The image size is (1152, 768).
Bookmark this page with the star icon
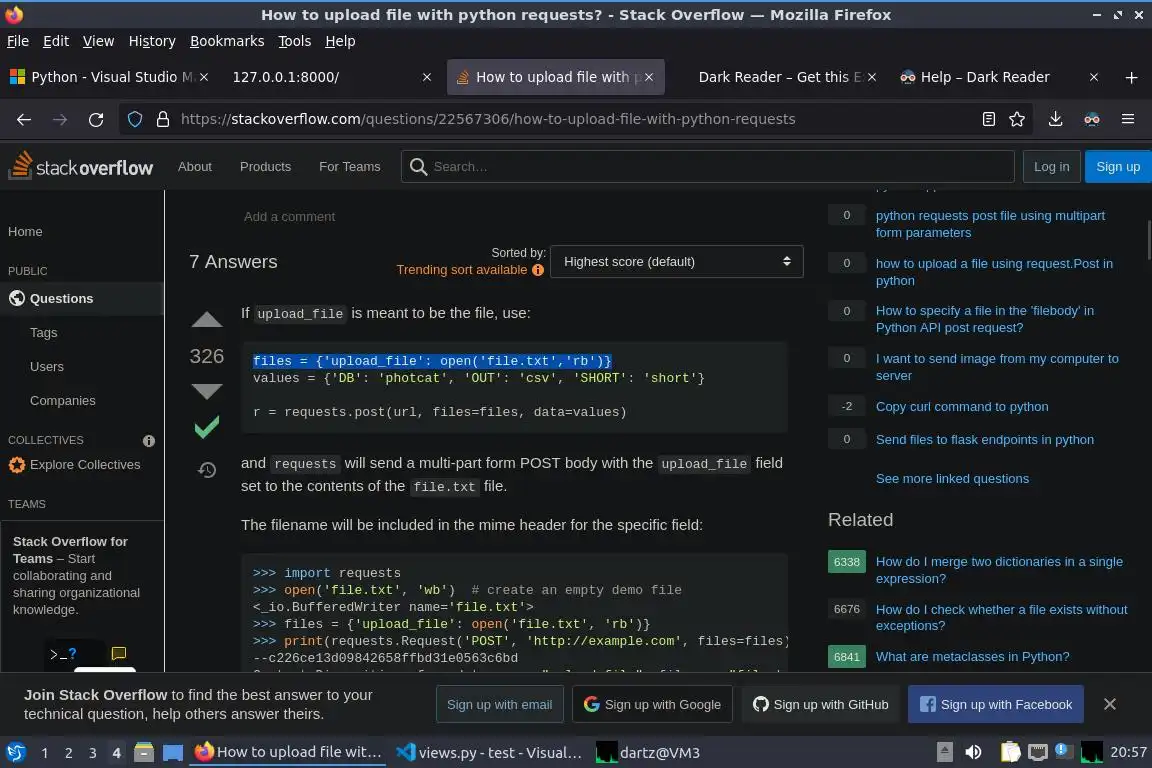(1017, 119)
